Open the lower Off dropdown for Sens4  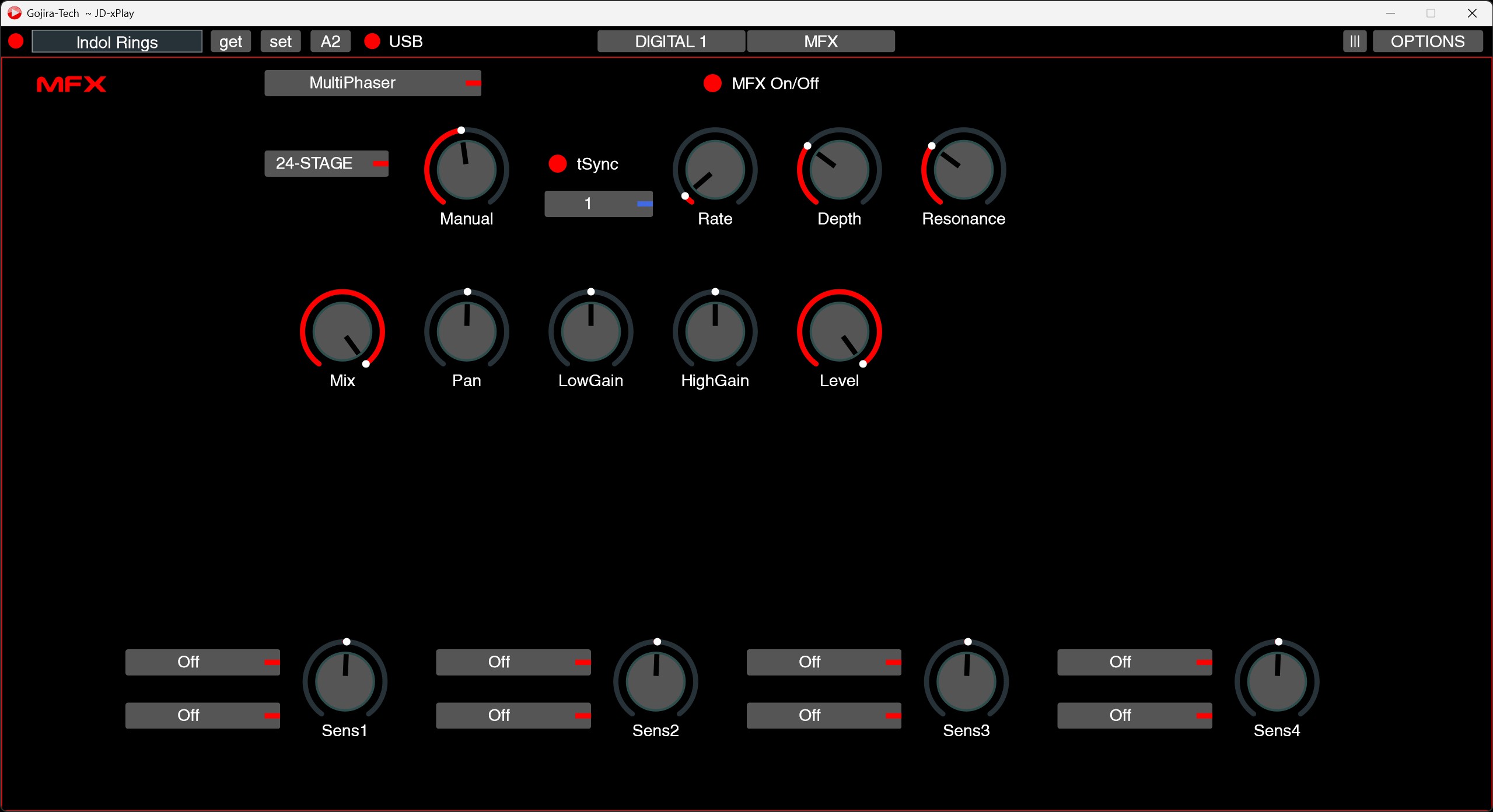pos(1135,715)
